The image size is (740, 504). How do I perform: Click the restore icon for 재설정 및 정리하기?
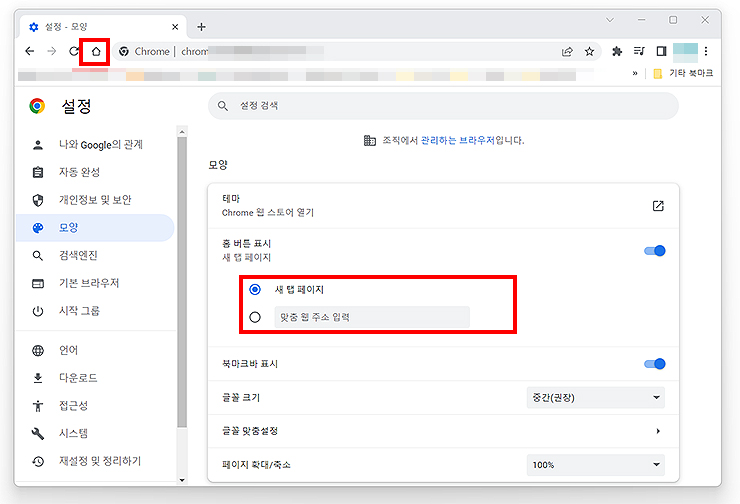[38, 461]
